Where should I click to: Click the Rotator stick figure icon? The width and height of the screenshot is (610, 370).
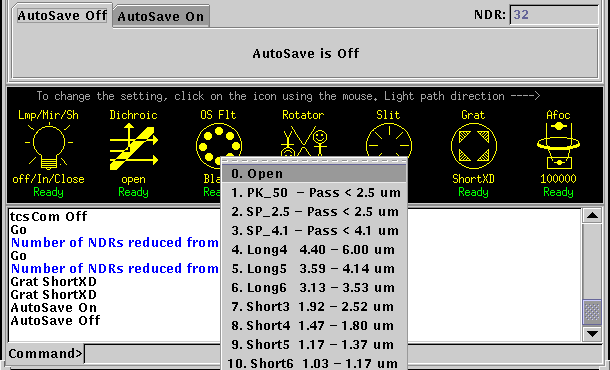(304, 141)
